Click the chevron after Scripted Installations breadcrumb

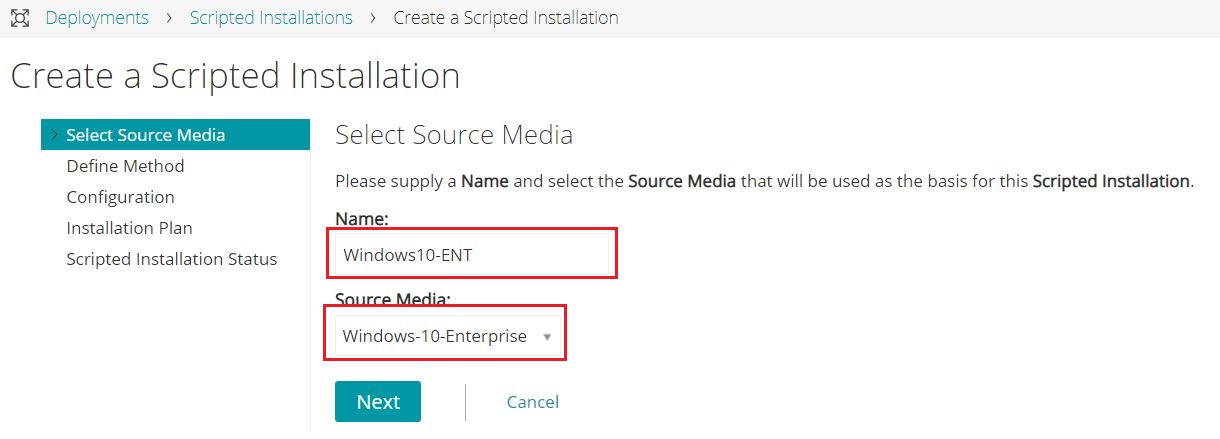[373, 18]
